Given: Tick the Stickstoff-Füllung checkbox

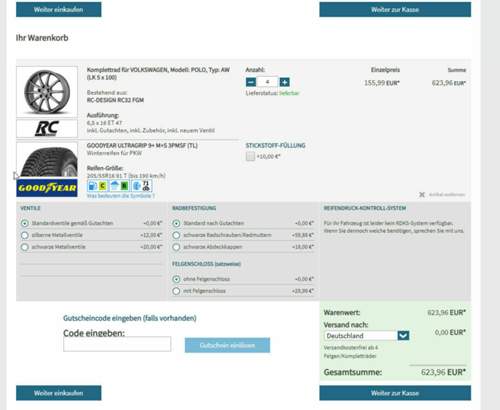Looking at the screenshot, I should pyautogui.click(x=250, y=156).
